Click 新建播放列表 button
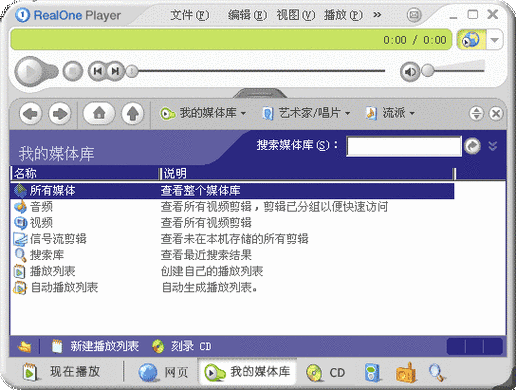 96,346
